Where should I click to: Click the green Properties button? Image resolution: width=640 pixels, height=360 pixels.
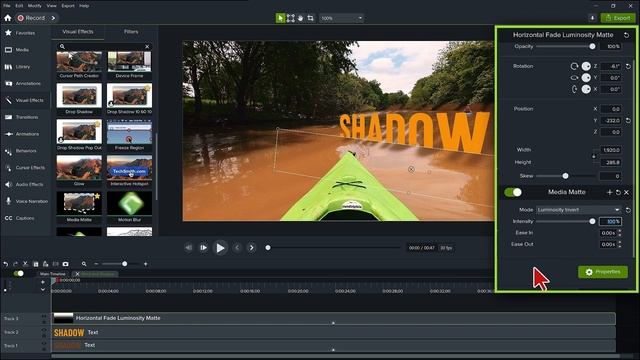point(603,272)
